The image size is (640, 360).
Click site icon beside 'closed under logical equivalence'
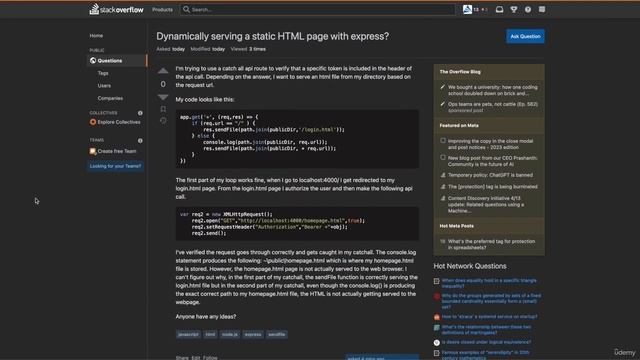[x=437, y=342]
